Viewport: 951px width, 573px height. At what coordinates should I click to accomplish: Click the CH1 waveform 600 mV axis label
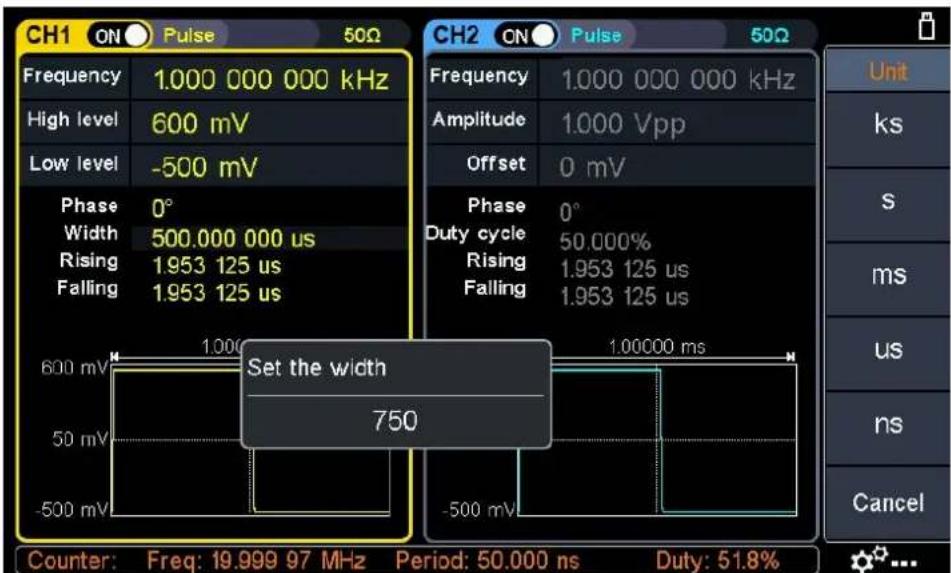point(74,368)
